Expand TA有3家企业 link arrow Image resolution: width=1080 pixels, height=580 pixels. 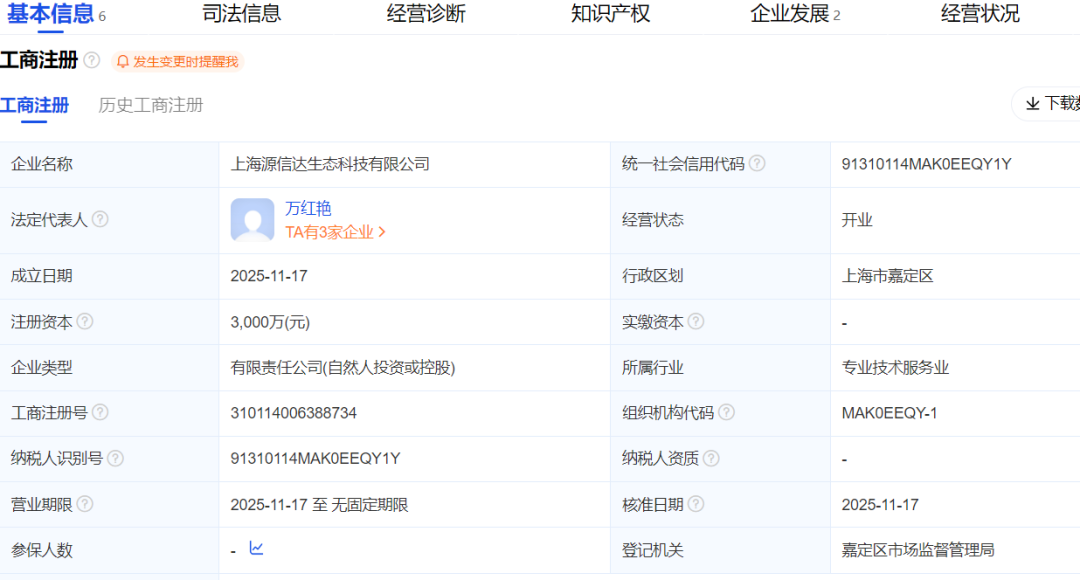point(382,232)
